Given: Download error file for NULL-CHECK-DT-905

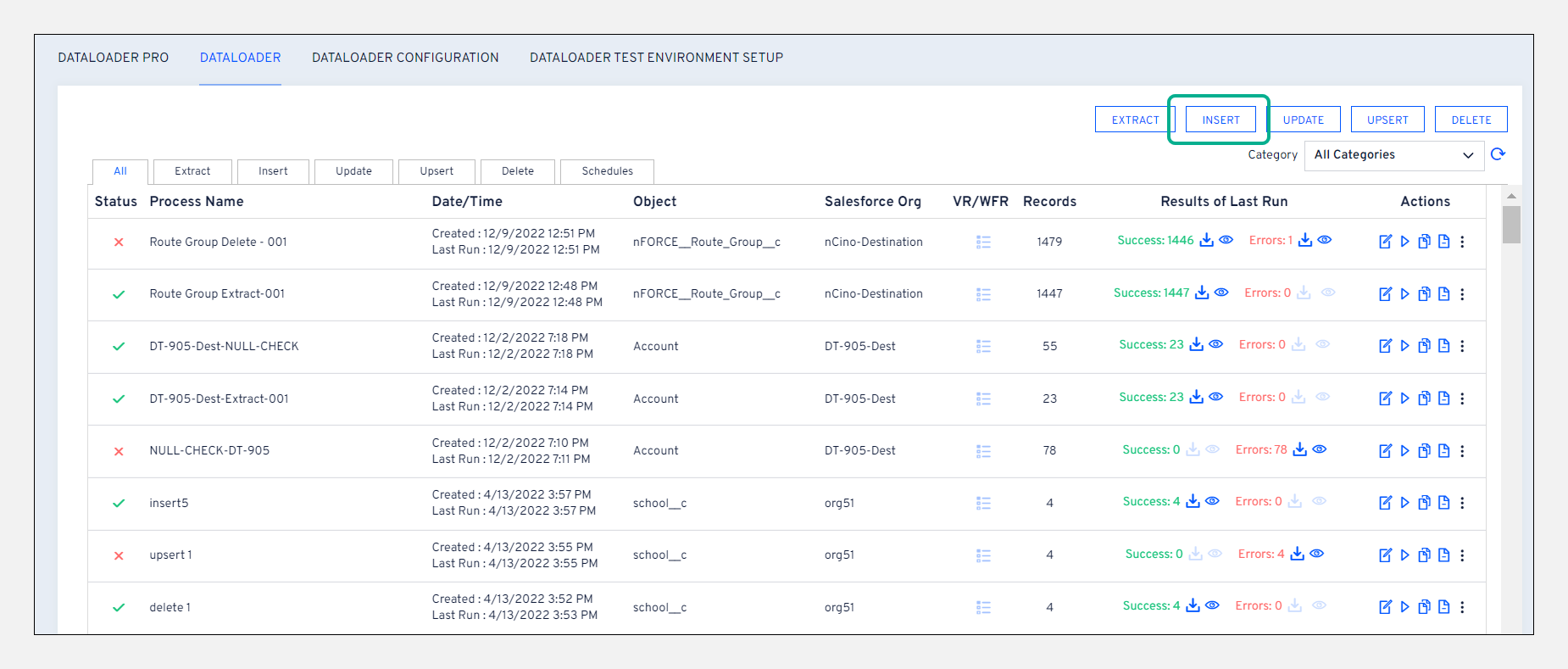Looking at the screenshot, I should tap(1299, 449).
